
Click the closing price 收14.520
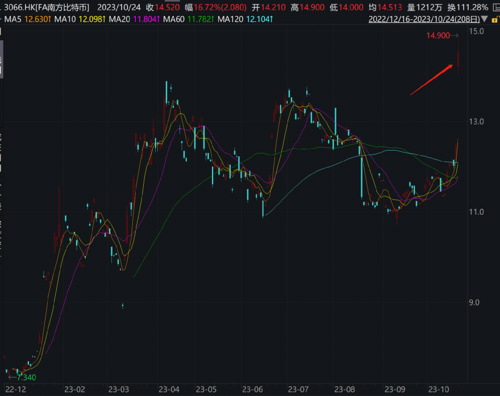163,7
